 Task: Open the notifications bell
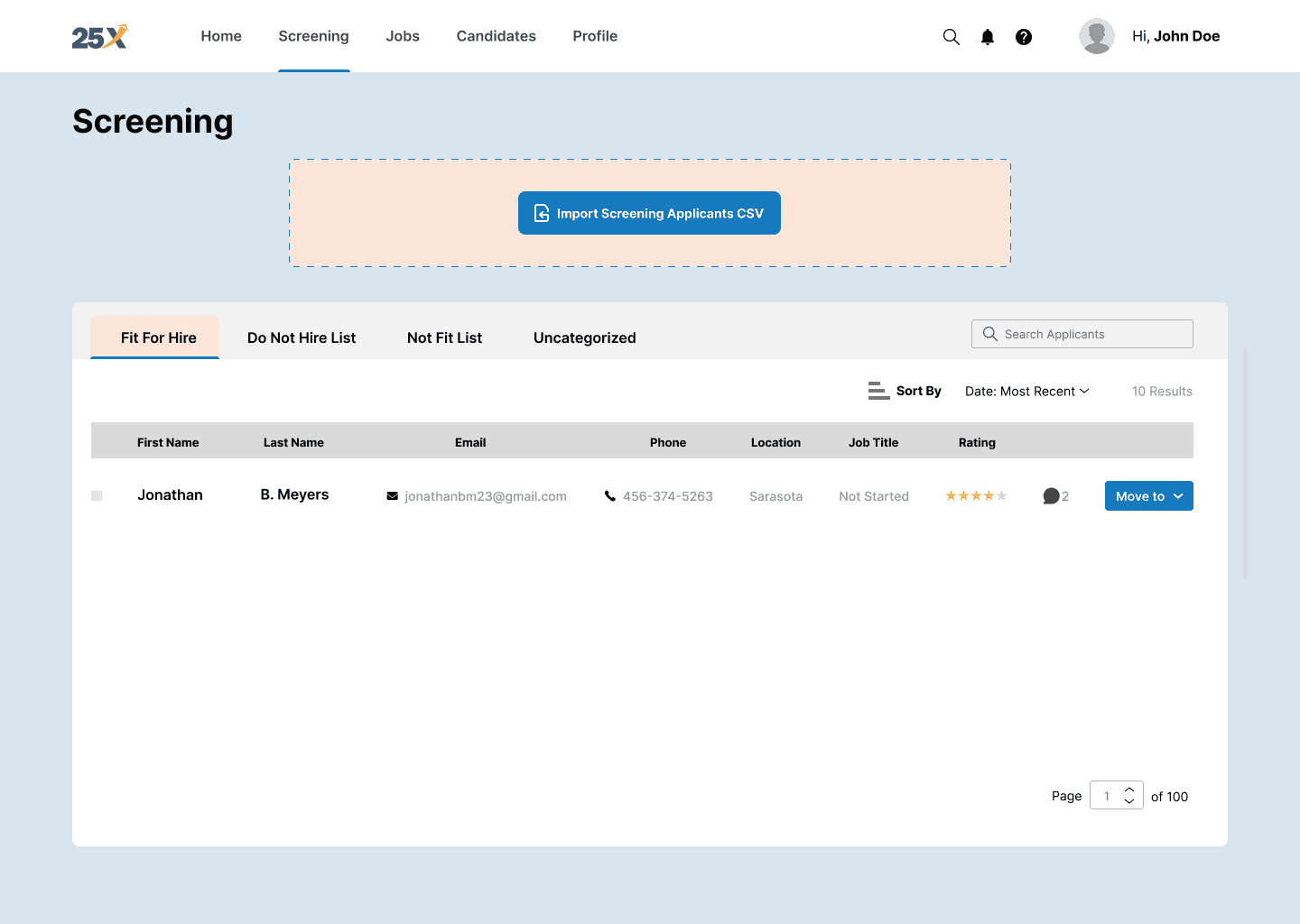(x=987, y=36)
